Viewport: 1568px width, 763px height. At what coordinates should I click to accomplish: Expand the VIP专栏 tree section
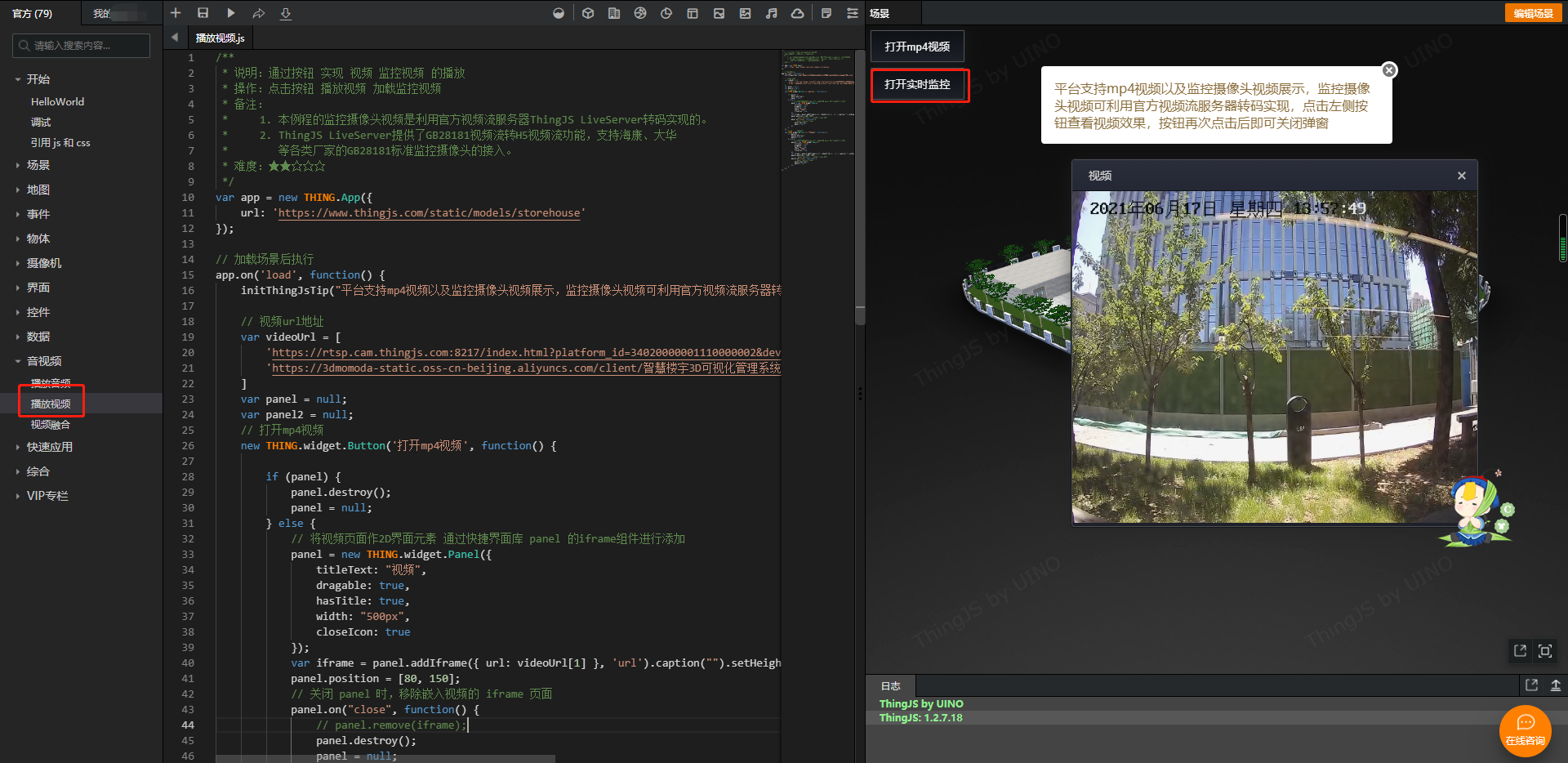(x=47, y=496)
